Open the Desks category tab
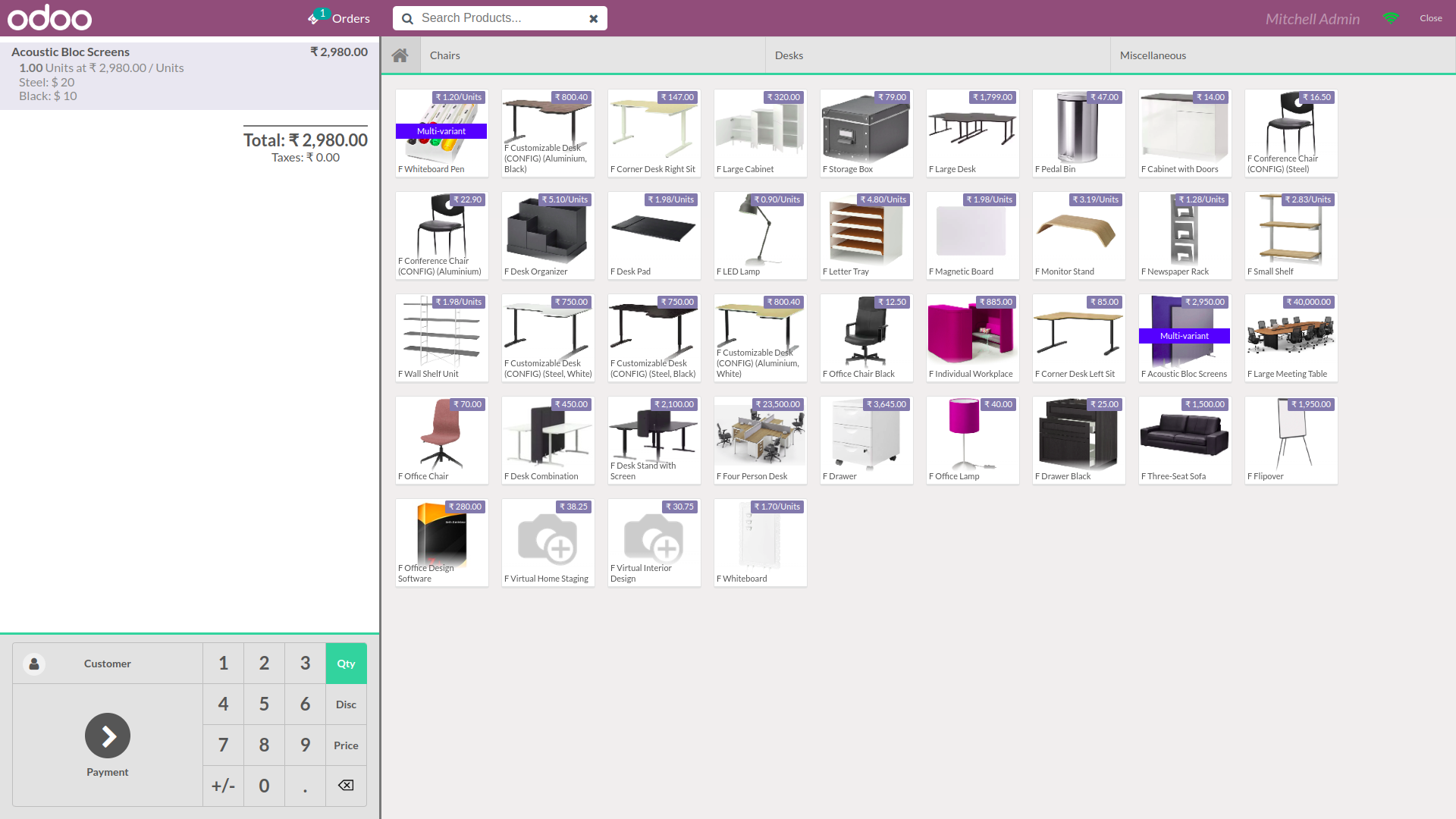Image resolution: width=1456 pixels, height=819 pixels. pos(789,55)
